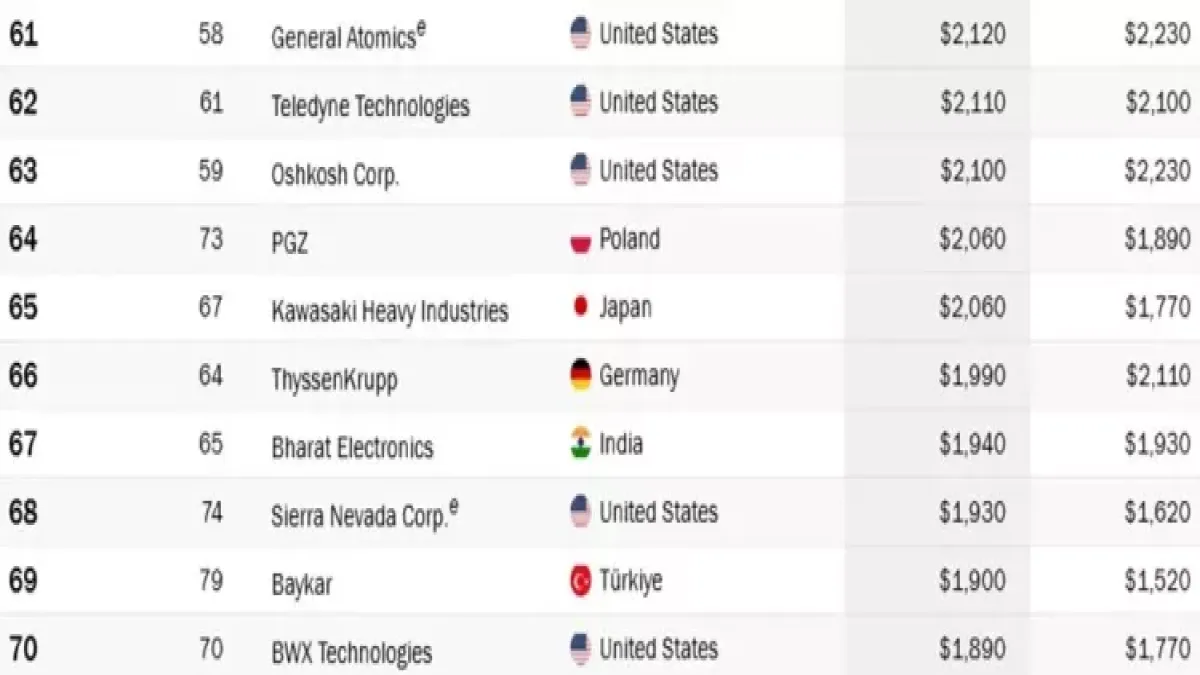Click the ThyssenKrupp company name
1200x675 pixels.
click(x=334, y=379)
